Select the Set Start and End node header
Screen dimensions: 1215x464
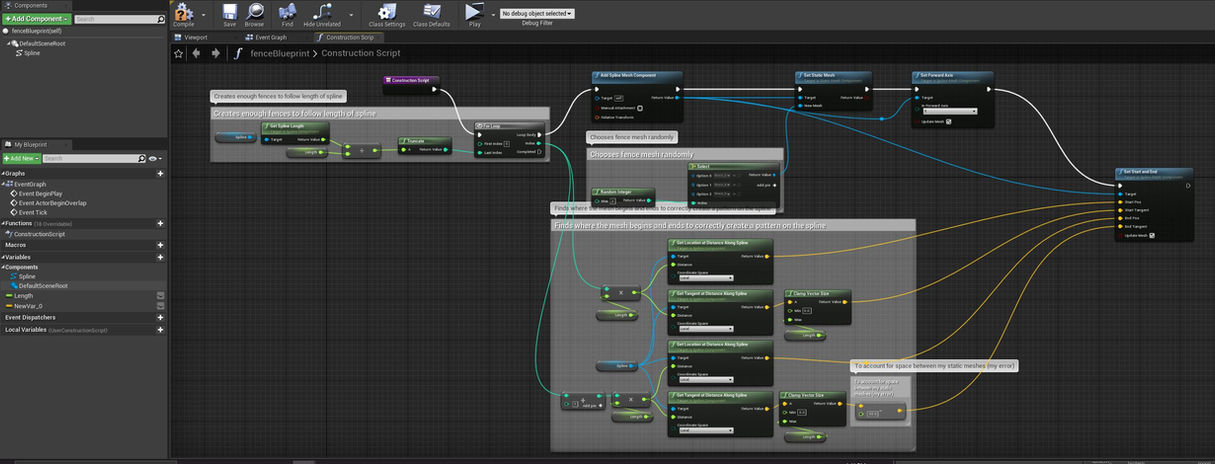[x=1154, y=172]
